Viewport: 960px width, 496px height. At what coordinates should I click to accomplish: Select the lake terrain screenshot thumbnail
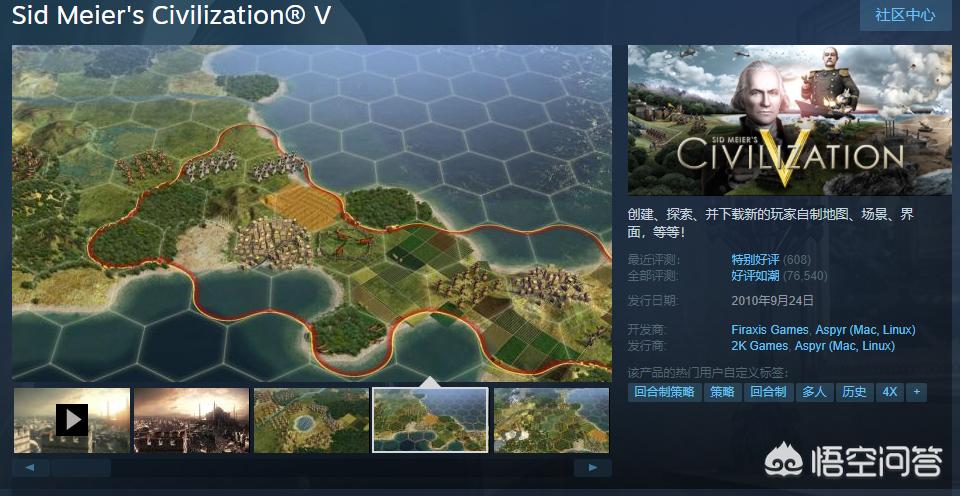[x=312, y=420]
